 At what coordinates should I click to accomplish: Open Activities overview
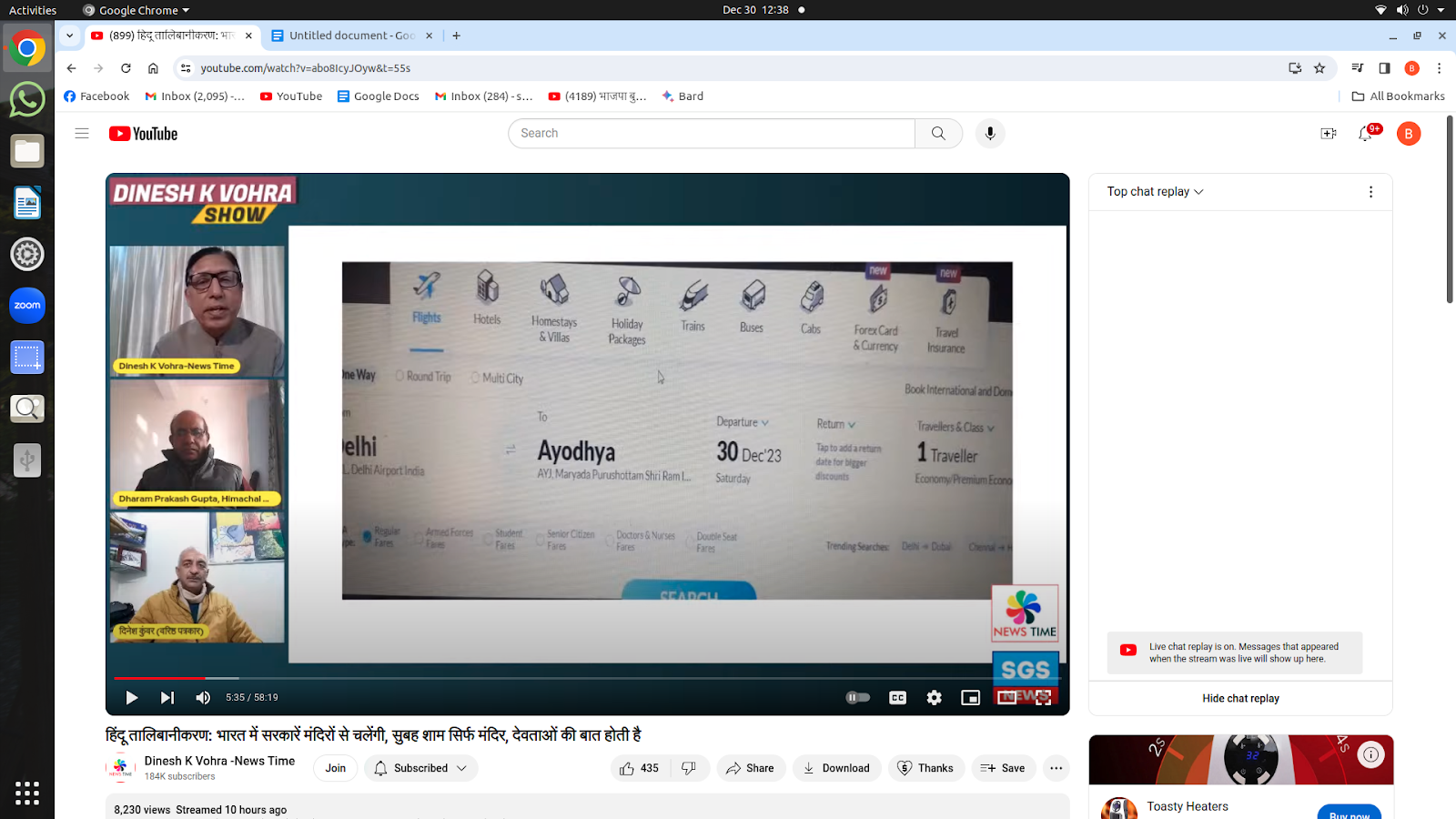click(33, 10)
